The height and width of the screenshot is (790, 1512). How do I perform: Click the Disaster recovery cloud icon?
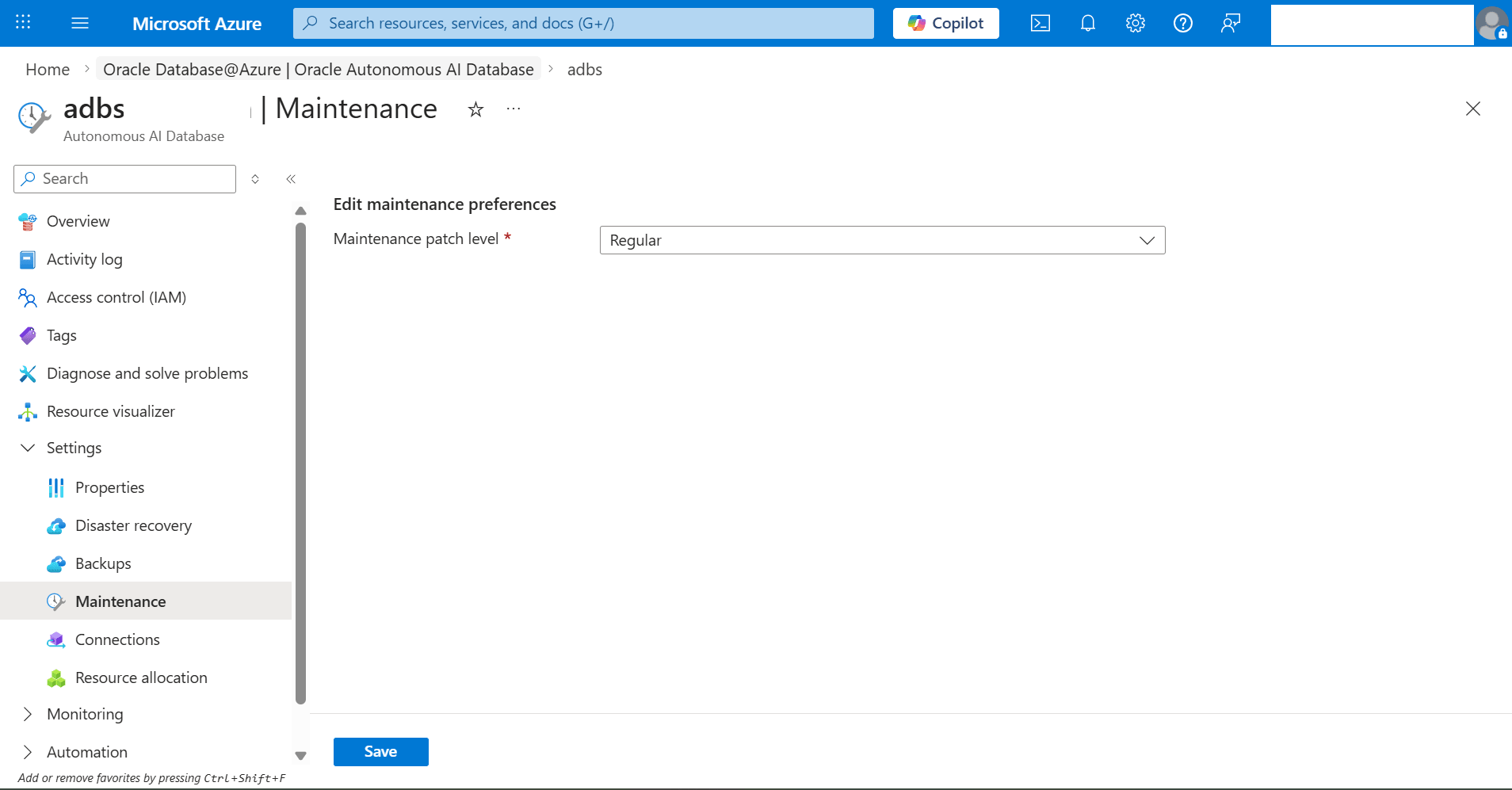56,526
